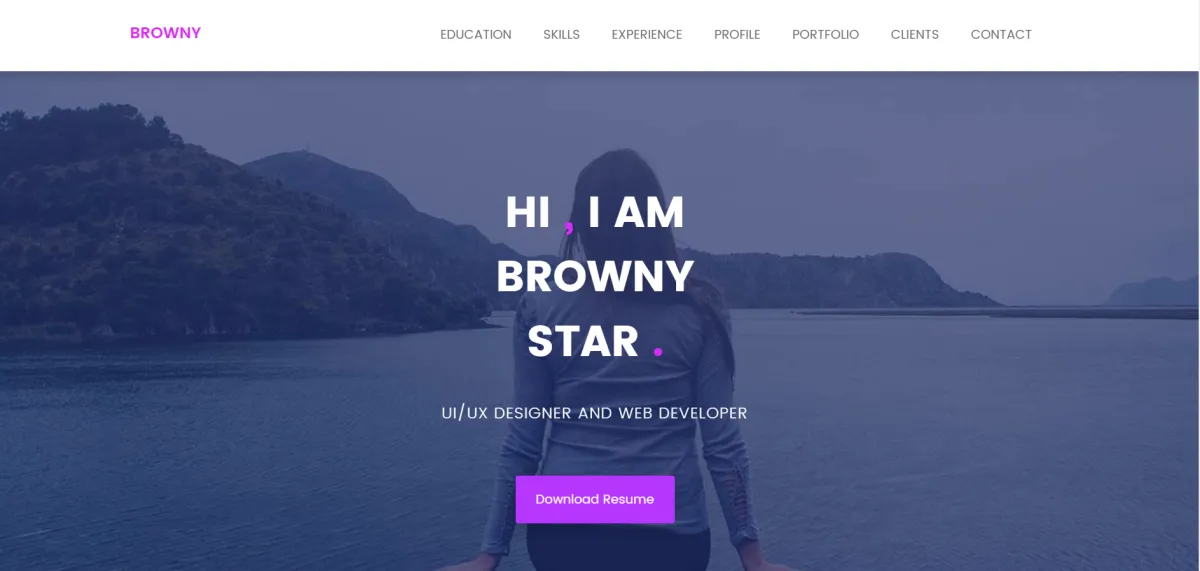Click the "HI , I AM" heading line
The width and height of the screenshot is (1200, 571).
[595, 213]
